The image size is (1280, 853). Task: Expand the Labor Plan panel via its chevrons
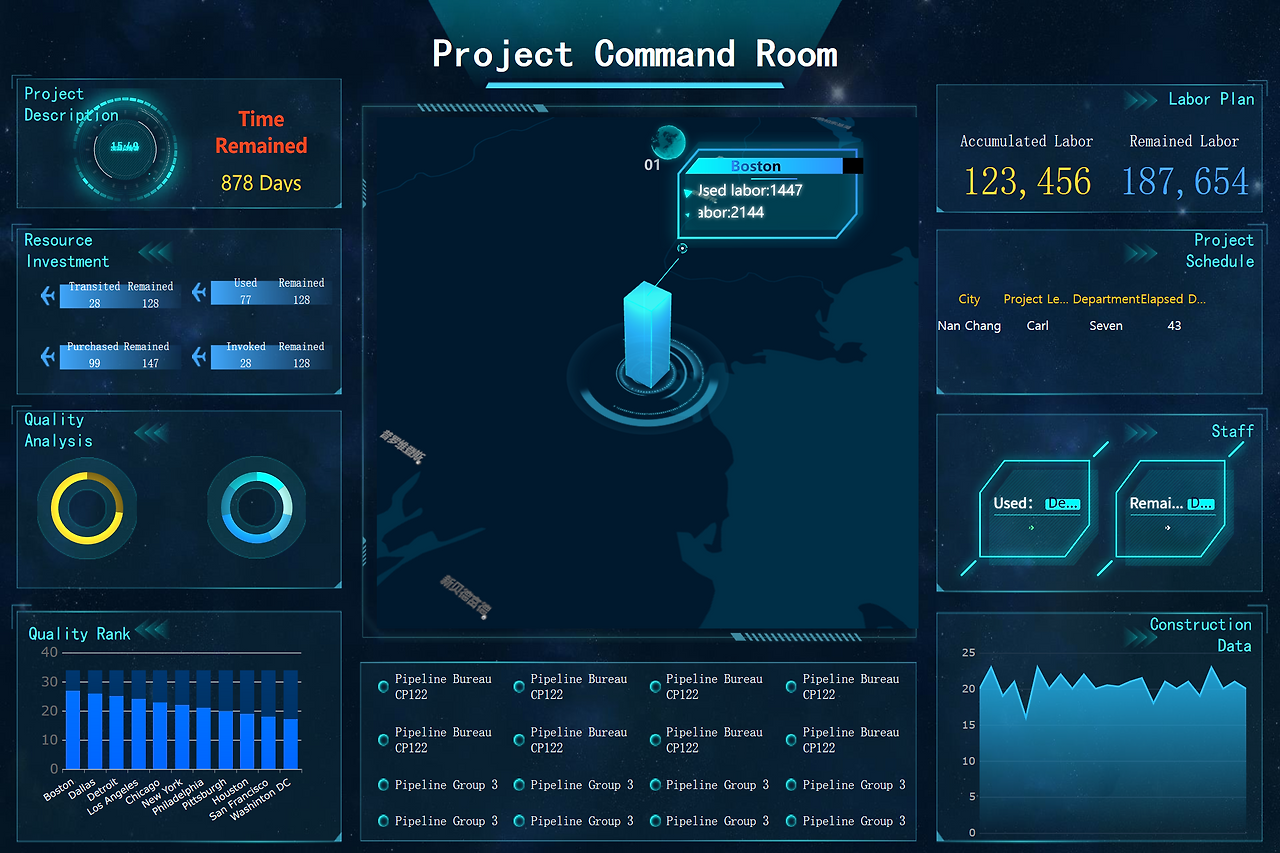click(1141, 99)
